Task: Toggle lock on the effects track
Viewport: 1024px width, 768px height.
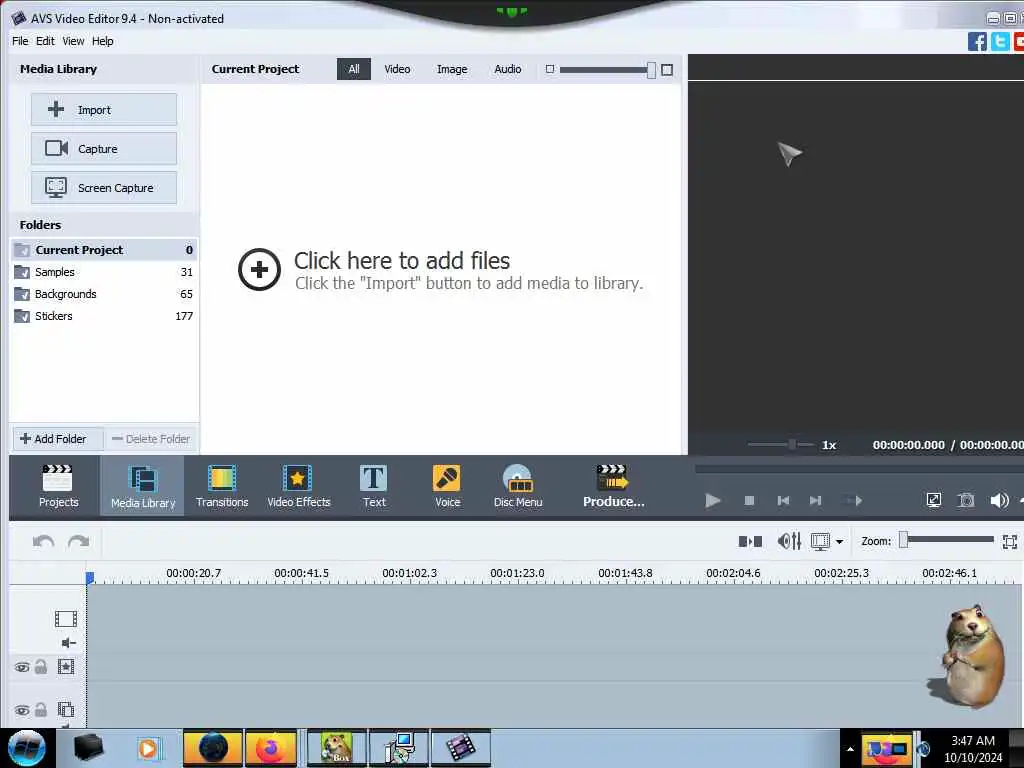Action: [x=40, y=667]
